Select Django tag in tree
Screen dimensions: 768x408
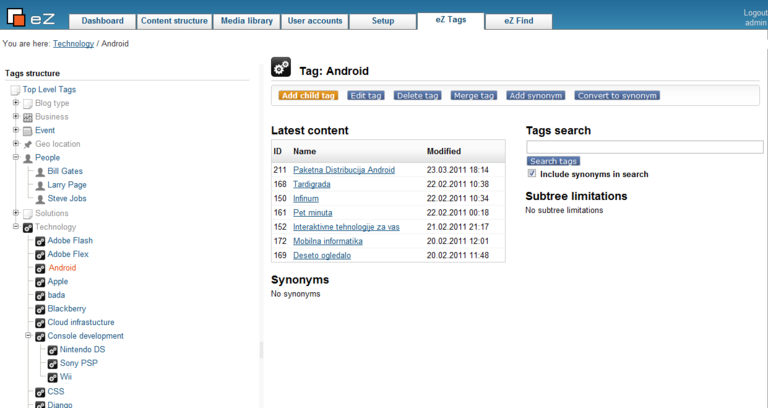click(x=60, y=405)
